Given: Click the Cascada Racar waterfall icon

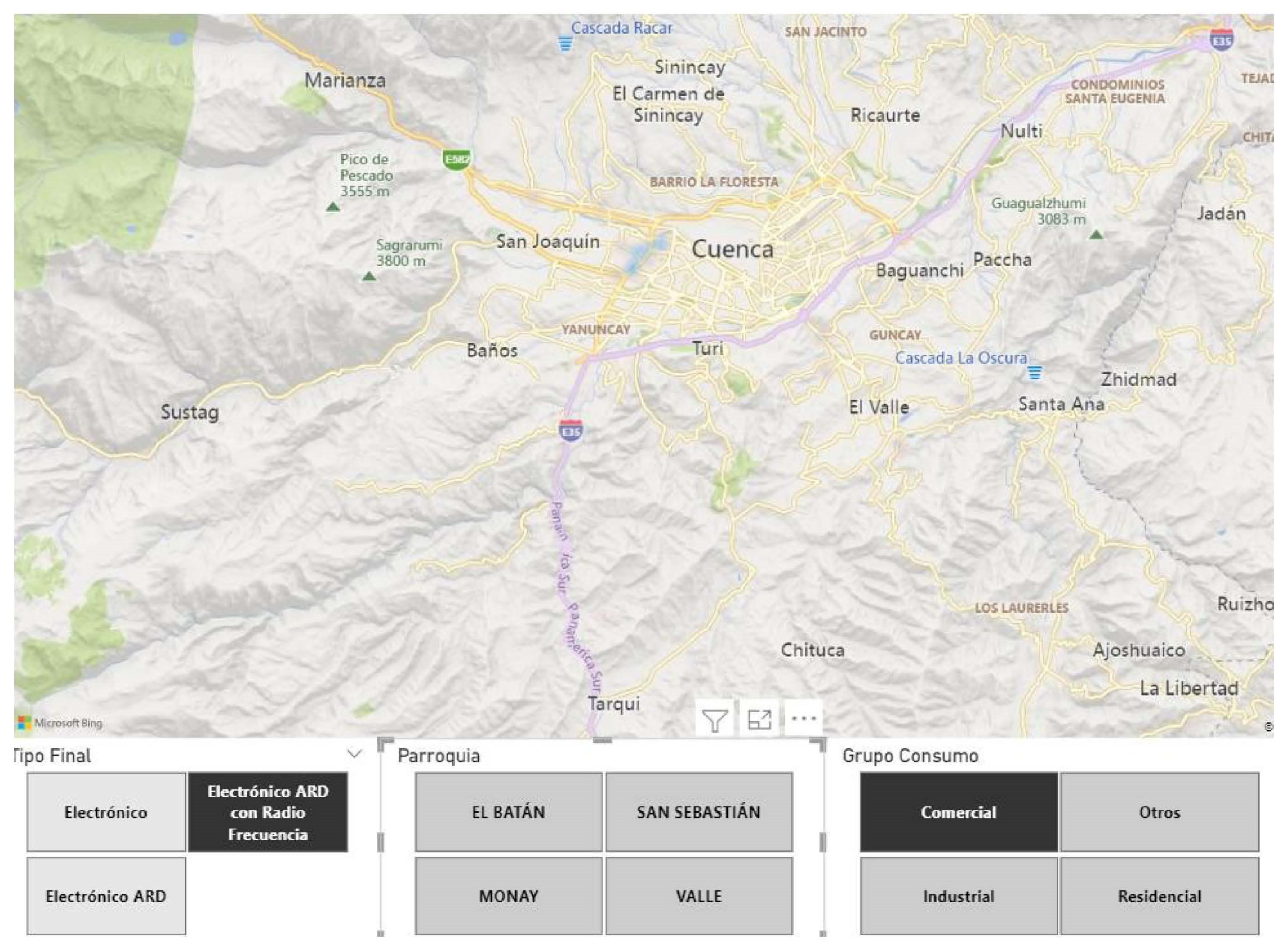Looking at the screenshot, I should 566,43.
